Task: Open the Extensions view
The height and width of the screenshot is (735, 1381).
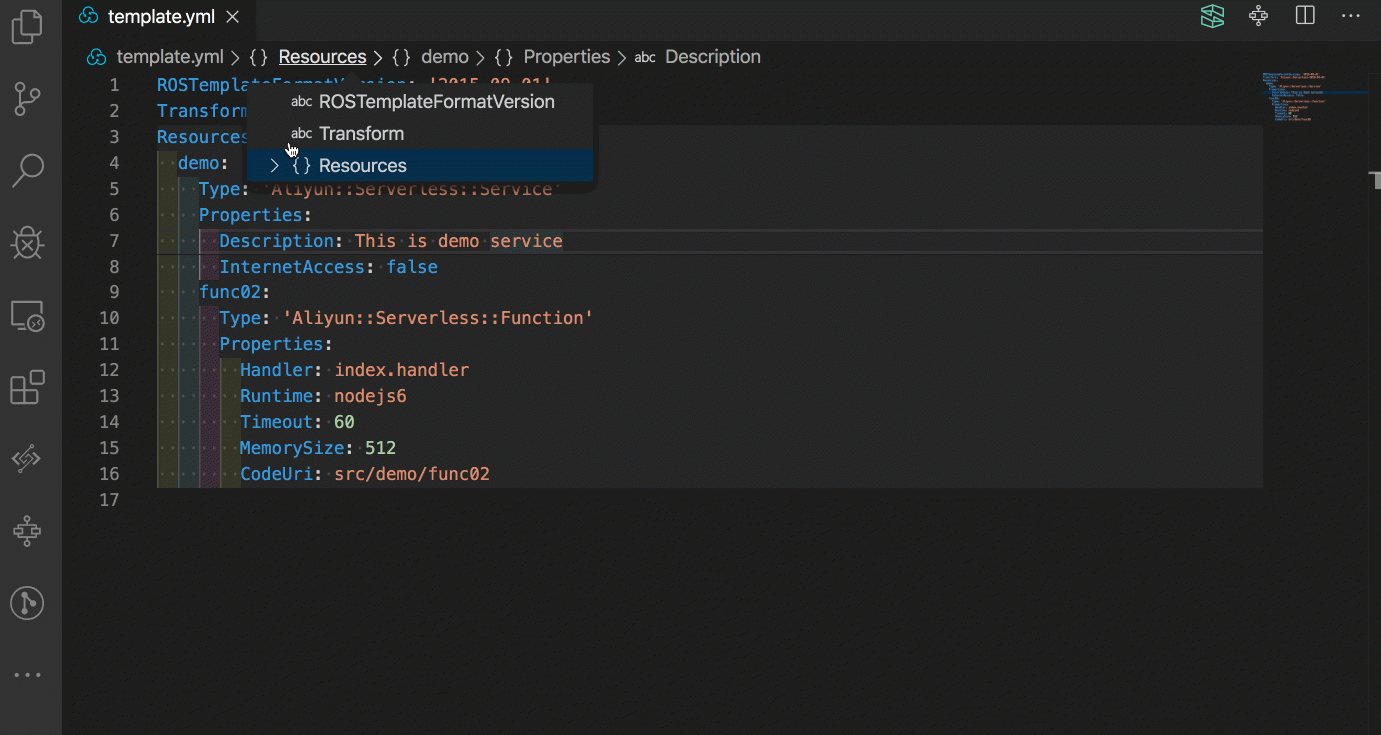Action: click(x=27, y=387)
